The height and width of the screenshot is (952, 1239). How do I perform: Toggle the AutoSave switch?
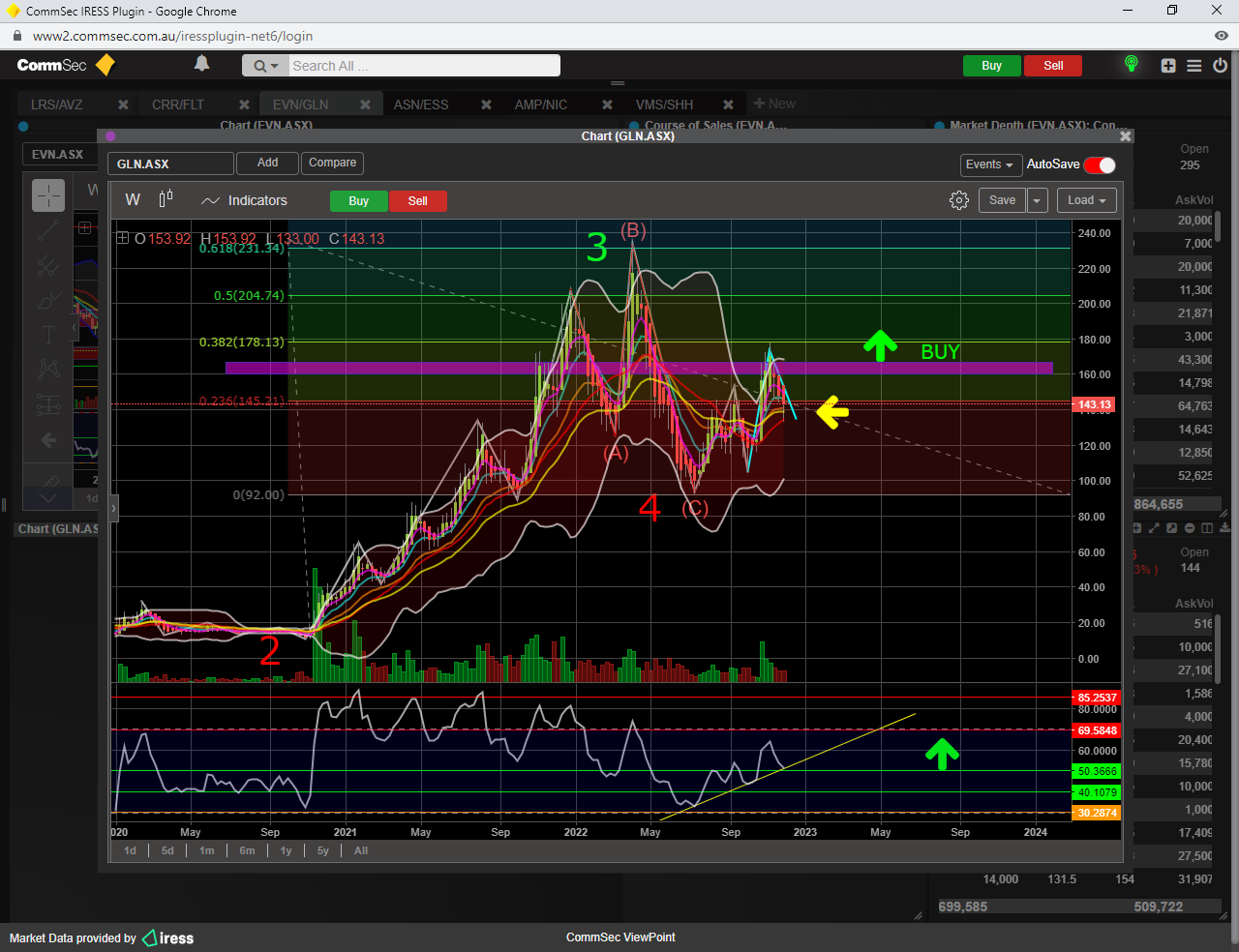point(1100,164)
